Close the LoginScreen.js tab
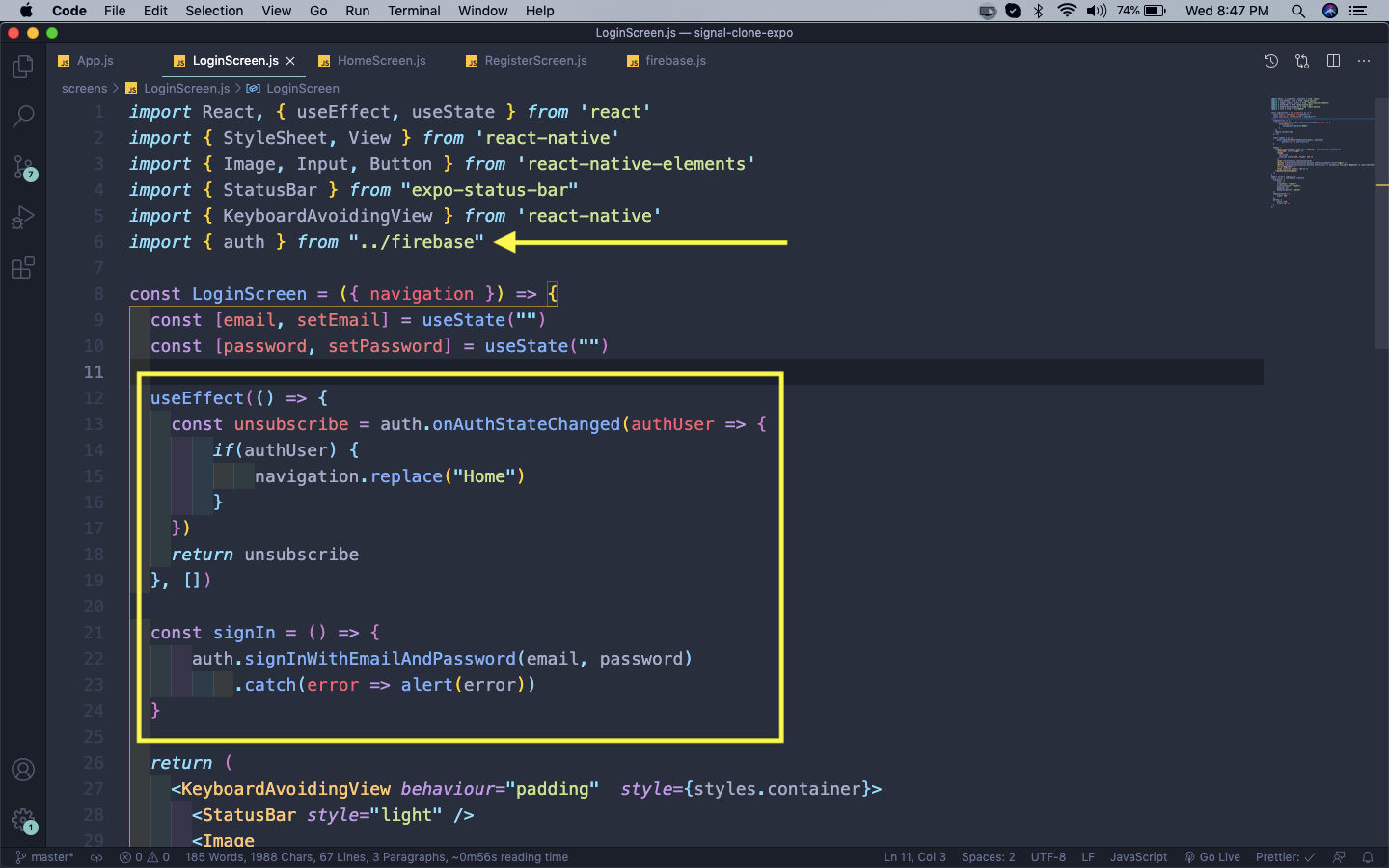1389x868 pixels. click(x=290, y=61)
